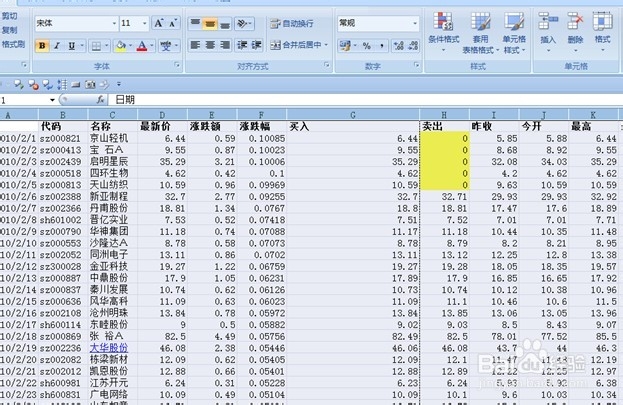Click the borders icon in 字体 group
Screen dimensions: 623x405
[96, 46]
